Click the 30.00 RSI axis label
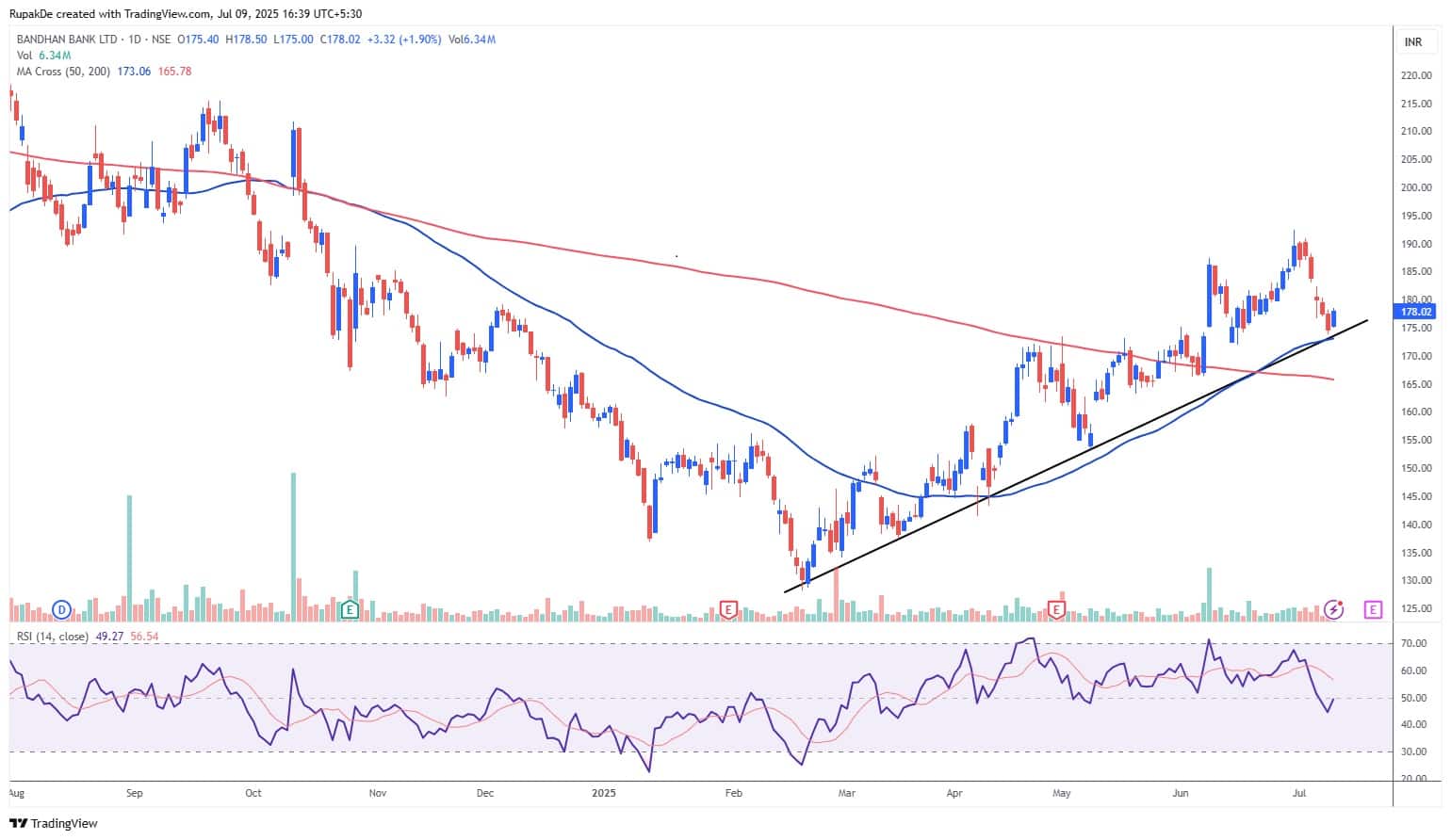1451x840 pixels. pos(1414,751)
